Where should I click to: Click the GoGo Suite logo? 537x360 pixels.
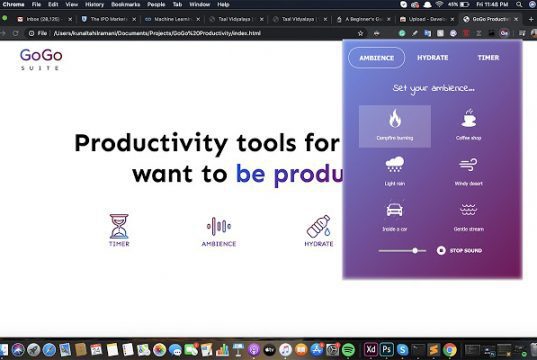(41, 59)
